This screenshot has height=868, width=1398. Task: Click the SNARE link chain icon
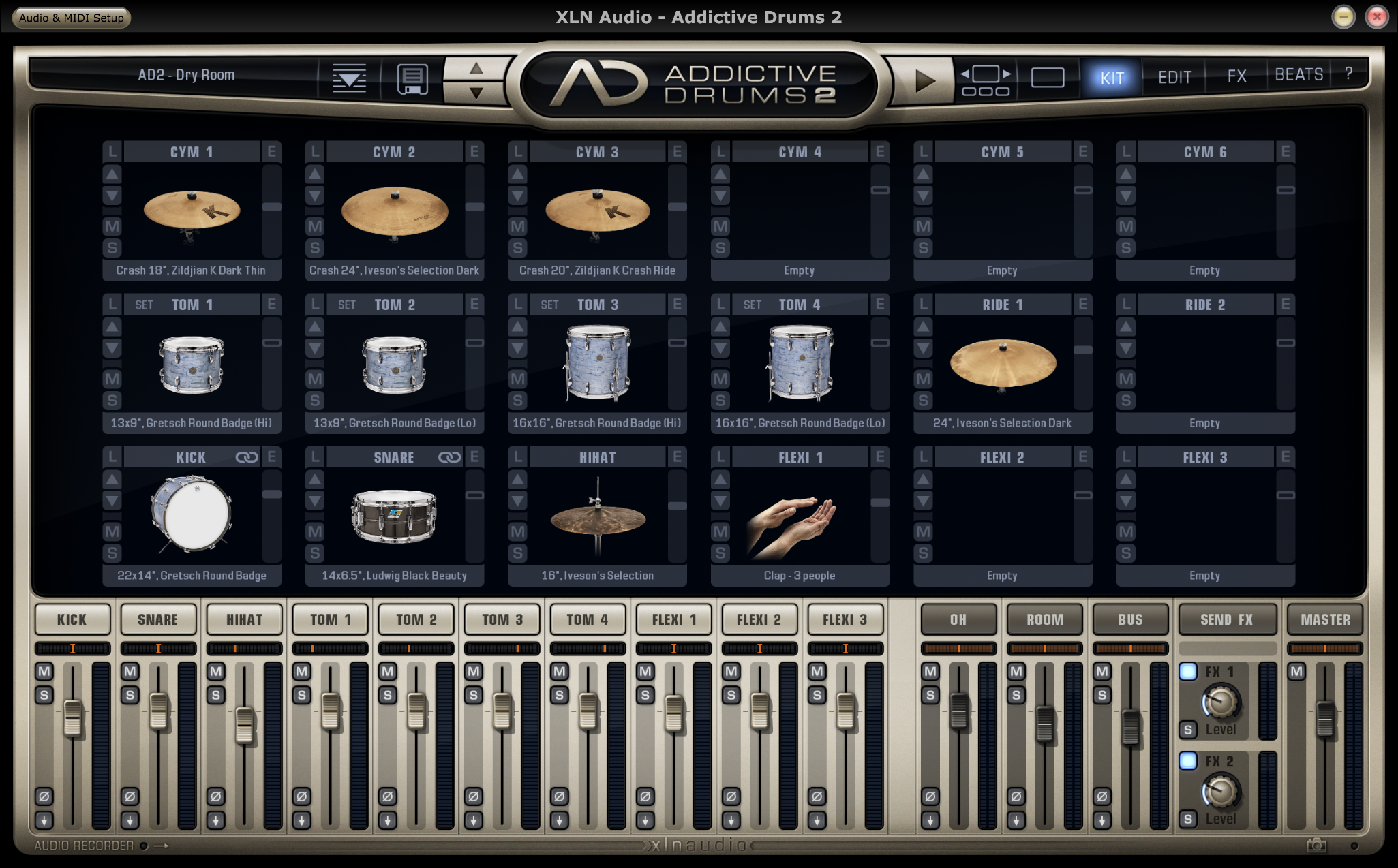[x=449, y=457]
